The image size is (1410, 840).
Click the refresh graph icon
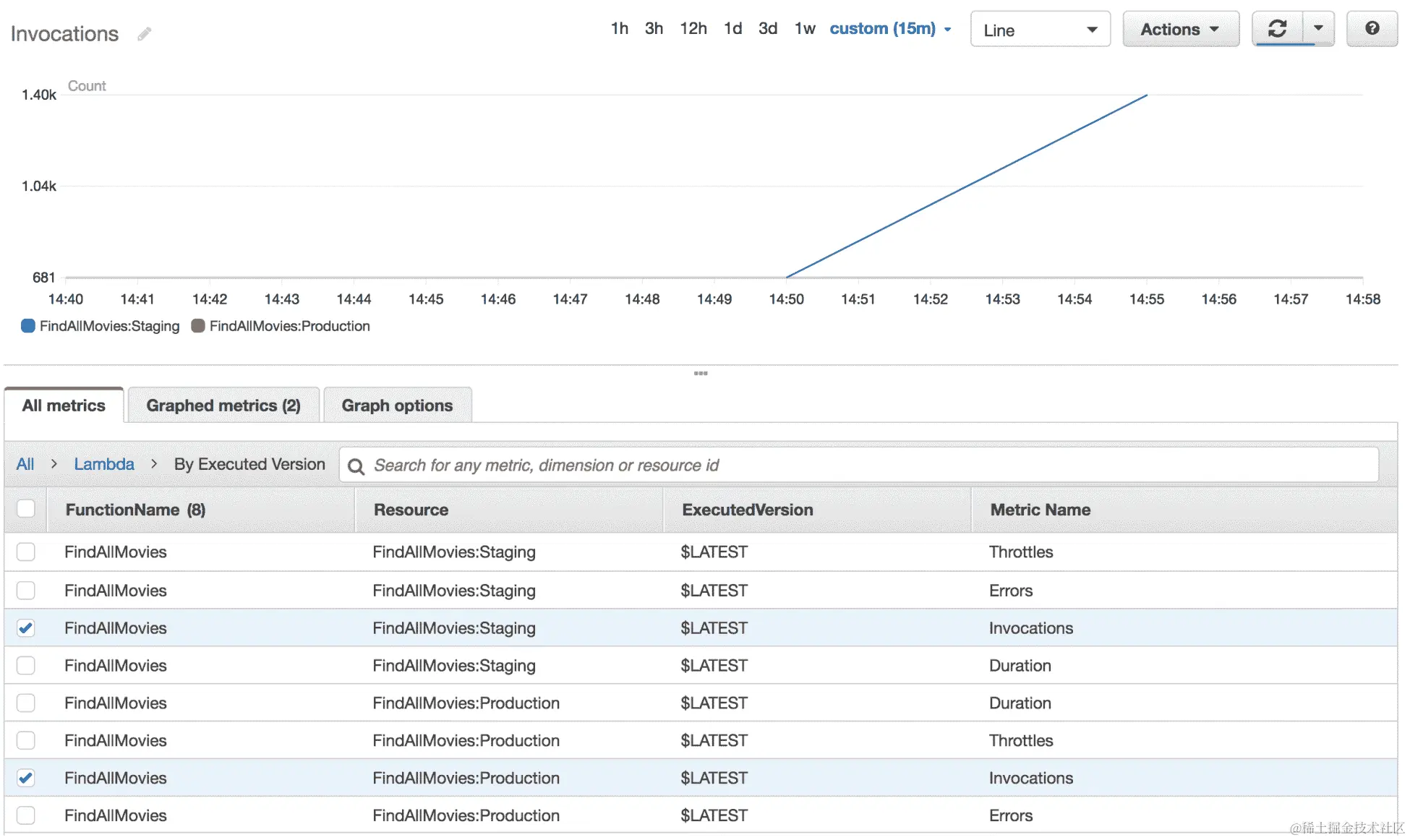(x=1277, y=29)
